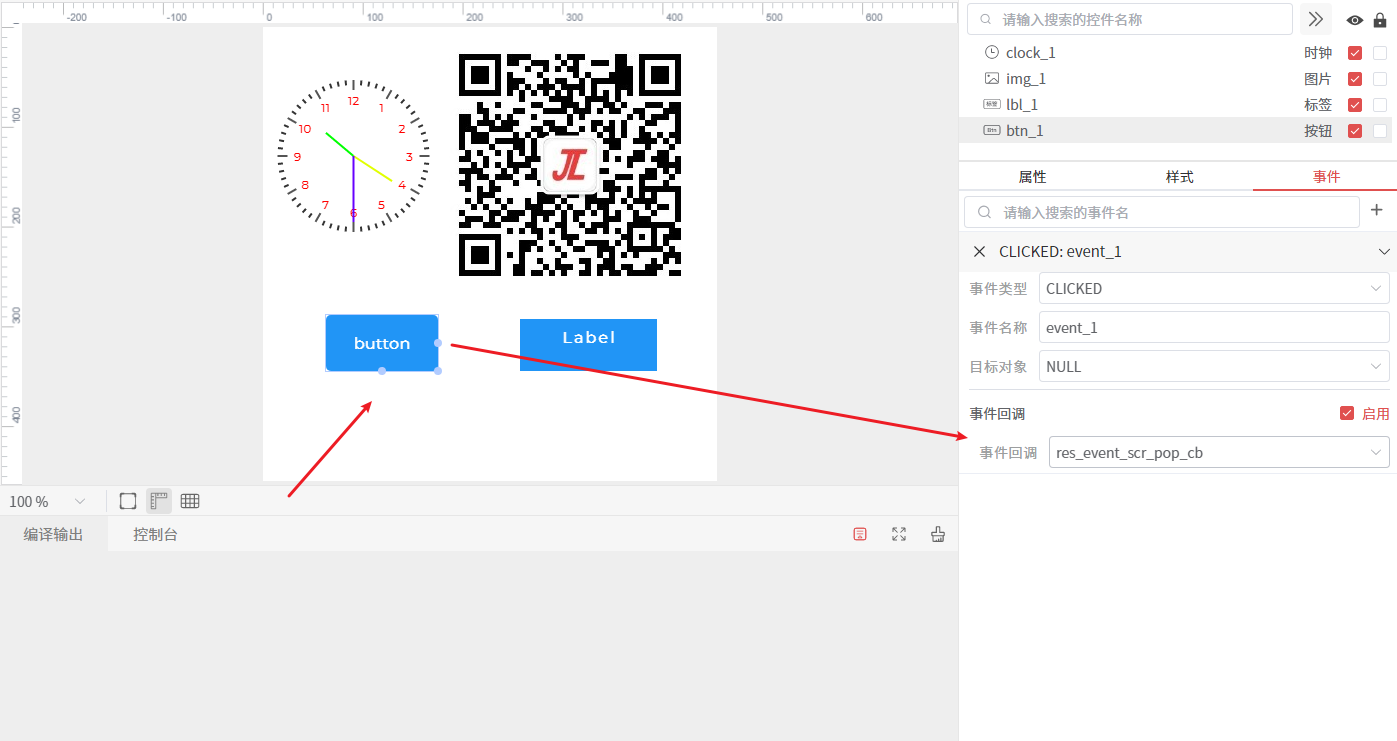Click the 标签 type text in lbl_1 row

[1318, 105]
